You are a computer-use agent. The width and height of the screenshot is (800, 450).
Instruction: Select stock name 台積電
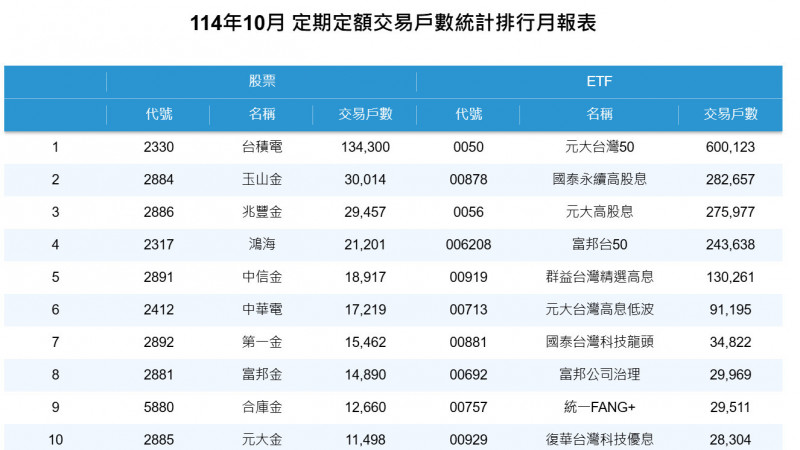point(262,147)
